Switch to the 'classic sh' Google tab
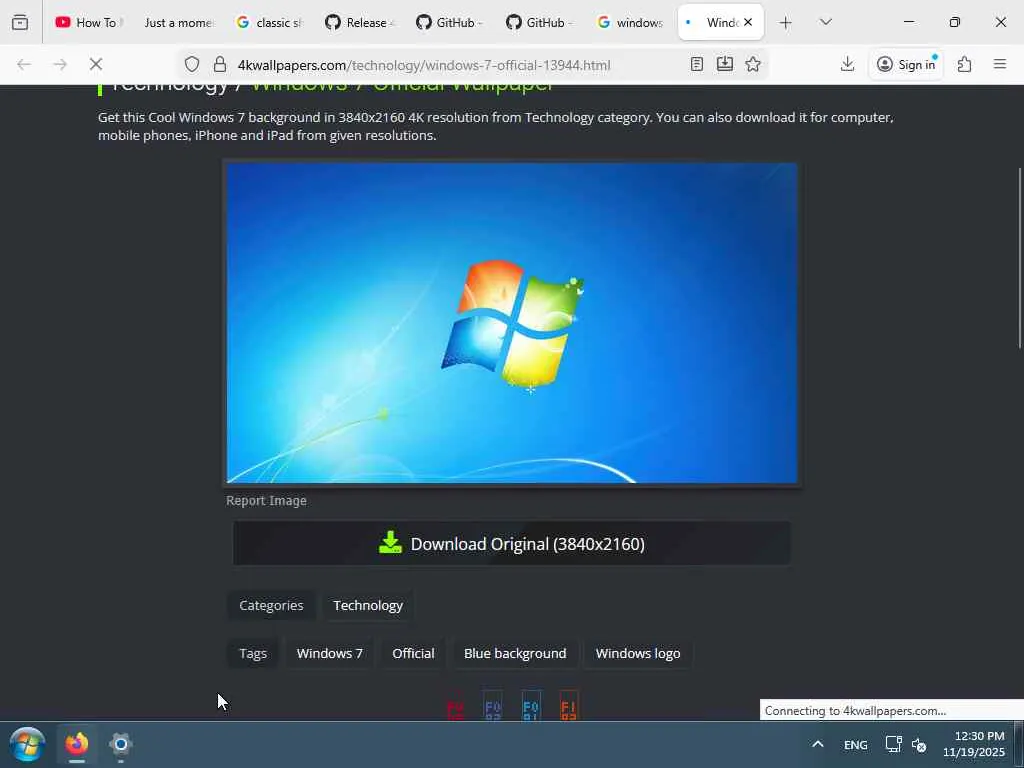1024x768 pixels. click(269, 22)
